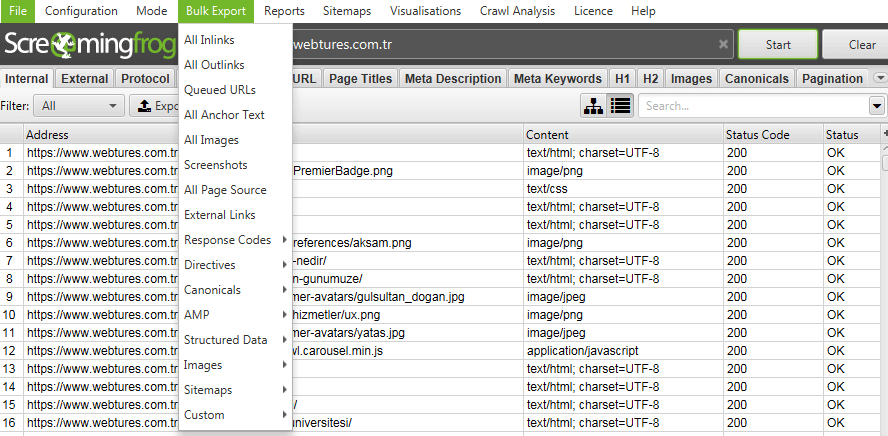888x436 pixels.
Task: Open the Visualisations menu
Action: click(425, 11)
